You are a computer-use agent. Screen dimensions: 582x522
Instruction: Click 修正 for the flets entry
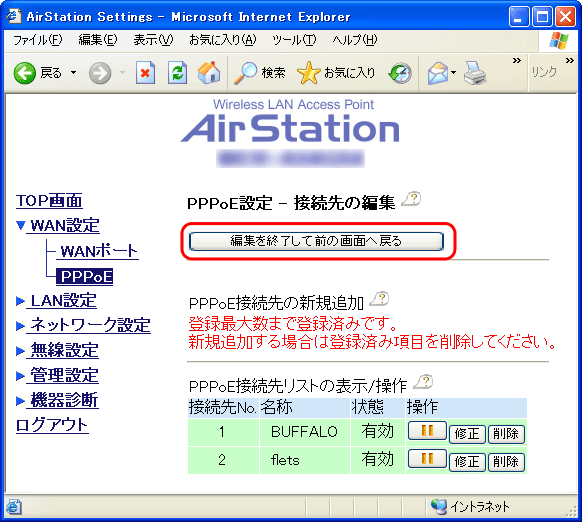tap(467, 462)
